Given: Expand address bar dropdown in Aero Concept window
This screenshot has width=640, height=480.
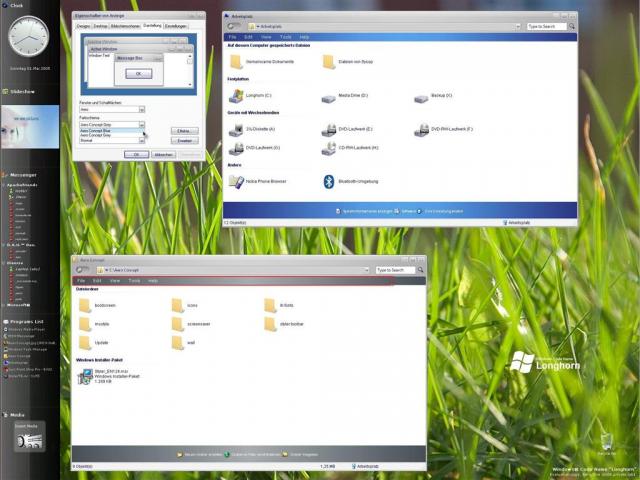Looking at the screenshot, I should point(366,270).
